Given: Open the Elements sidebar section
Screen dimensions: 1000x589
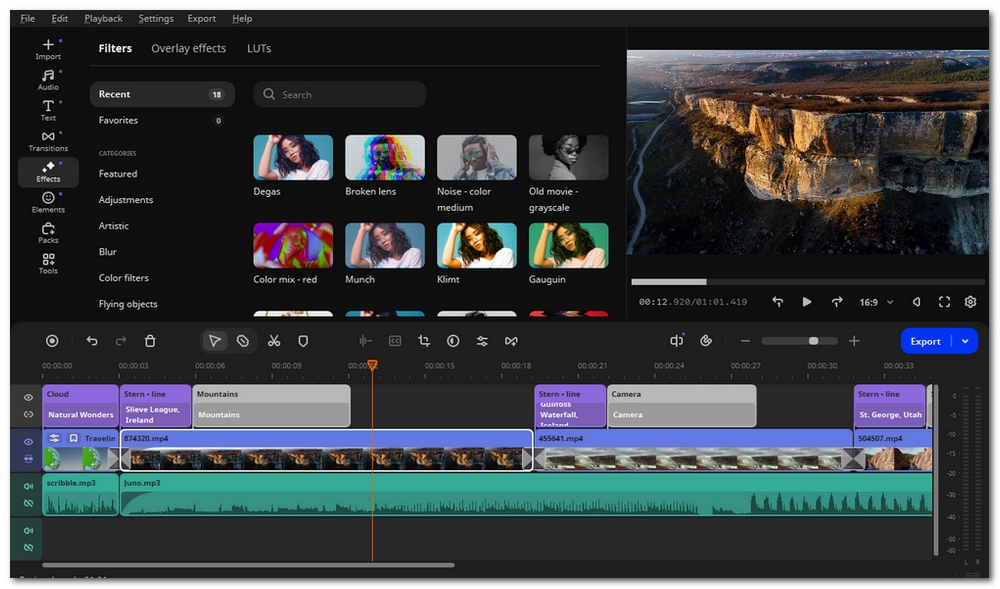Looking at the screenshot, I should tap(48, 202).
